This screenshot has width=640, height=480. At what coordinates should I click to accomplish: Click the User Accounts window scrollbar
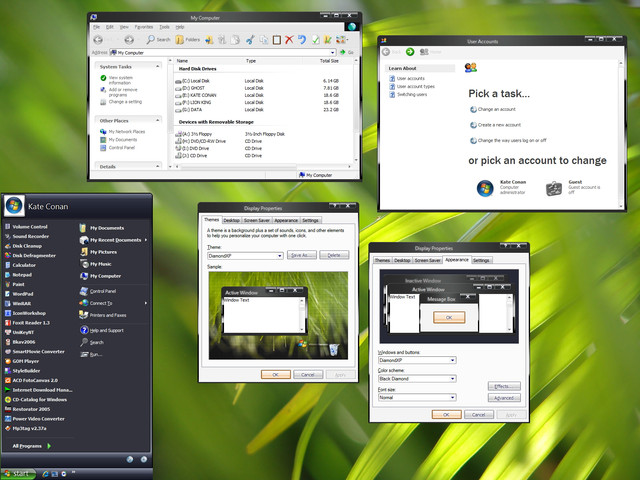click(621, 134)
